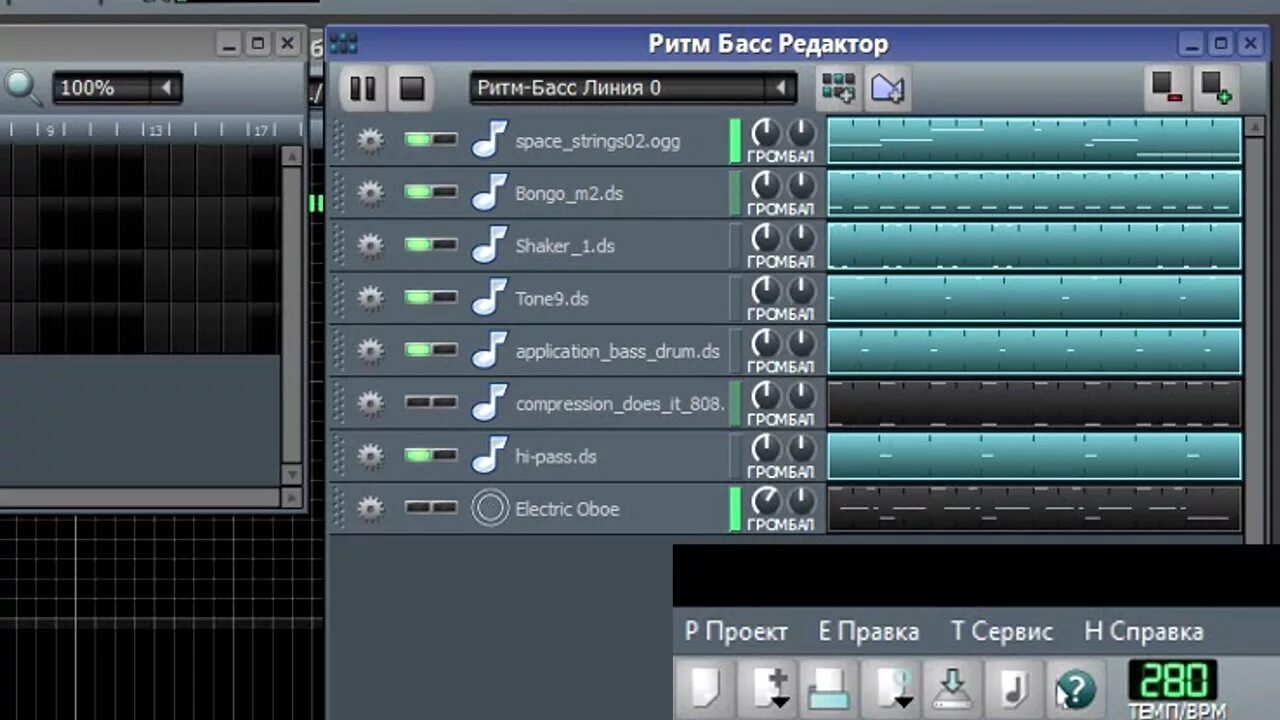Viewport: 1280px width, 720px height.
Task: Open gear actions menu for space_strings02.ogg track
Action: click(x=370, y=140)
